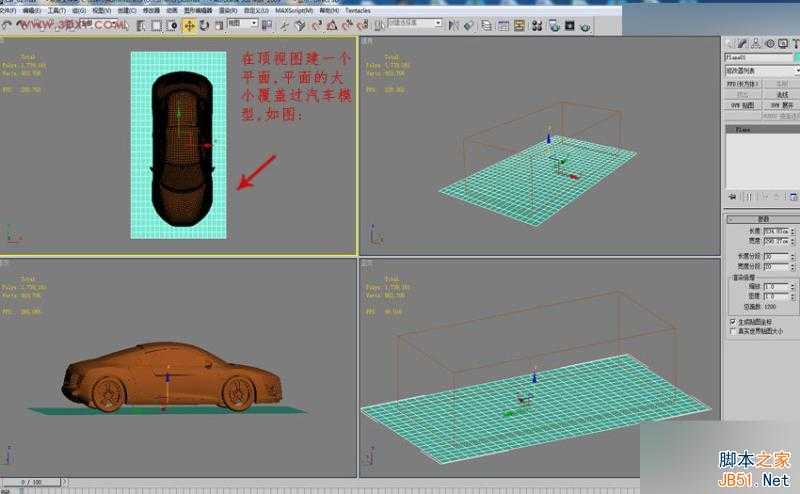Activate the Select and Move tool
Image resolution: width=800 pixels, height=494 pixels.
point(189,26)
